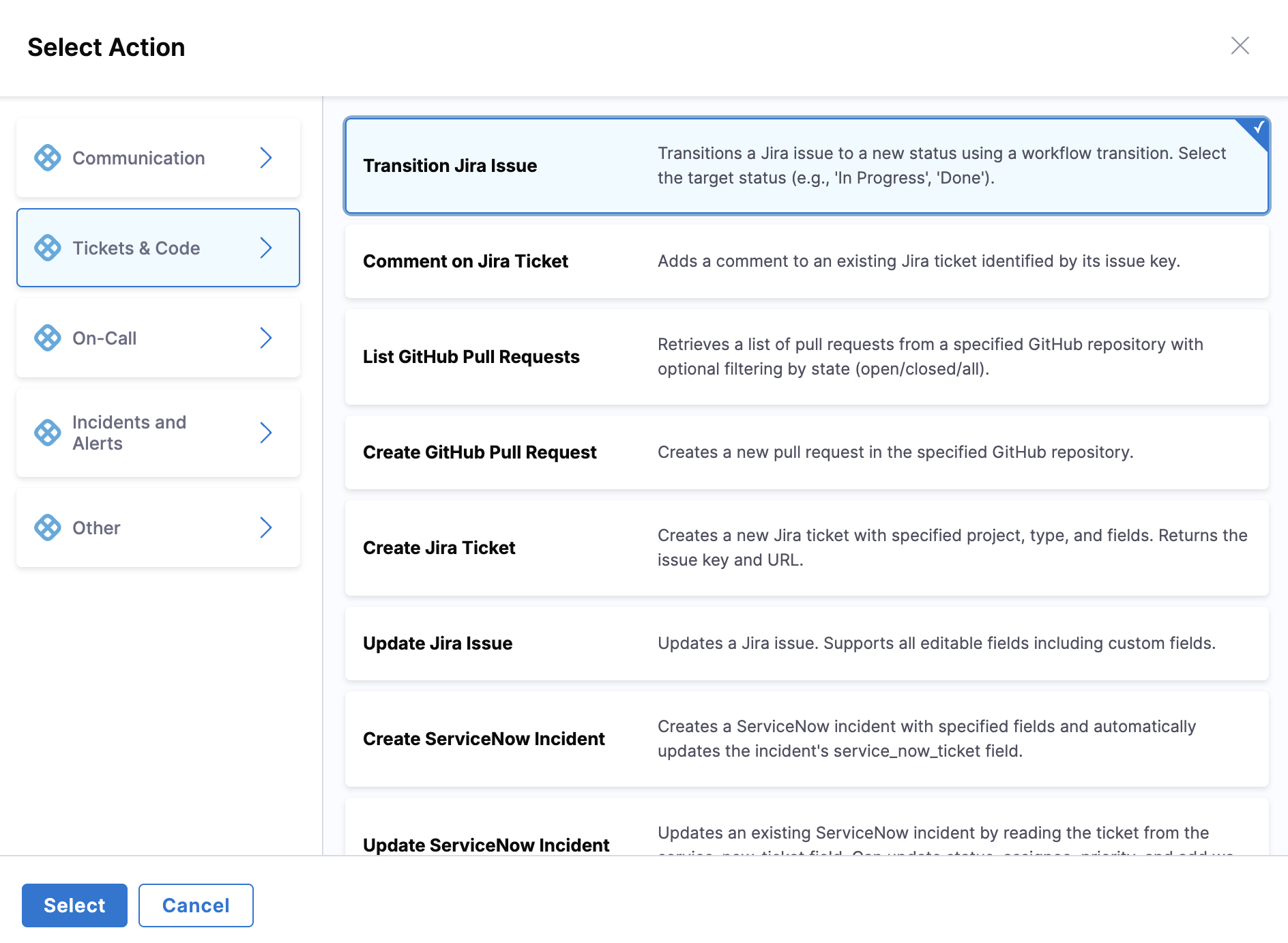Close the Select Action dialog

tap(1240, 46)
